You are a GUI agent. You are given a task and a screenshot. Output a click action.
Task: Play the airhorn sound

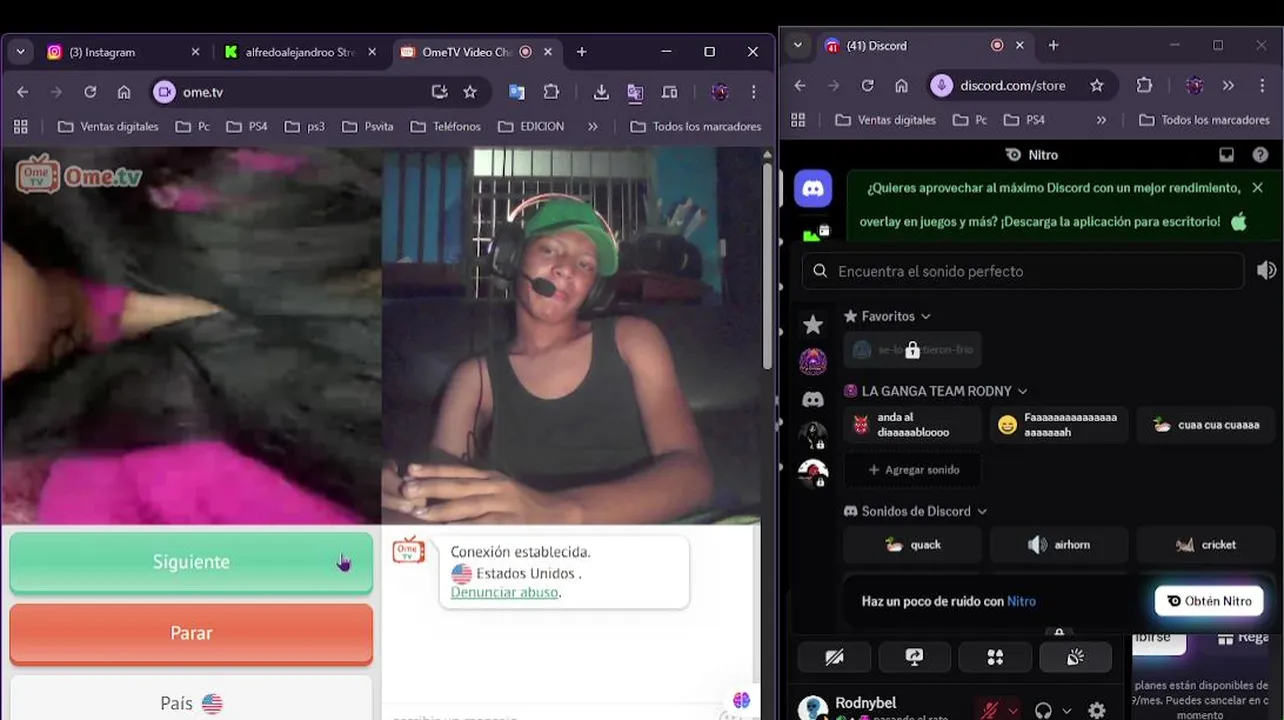(1059, 545)
